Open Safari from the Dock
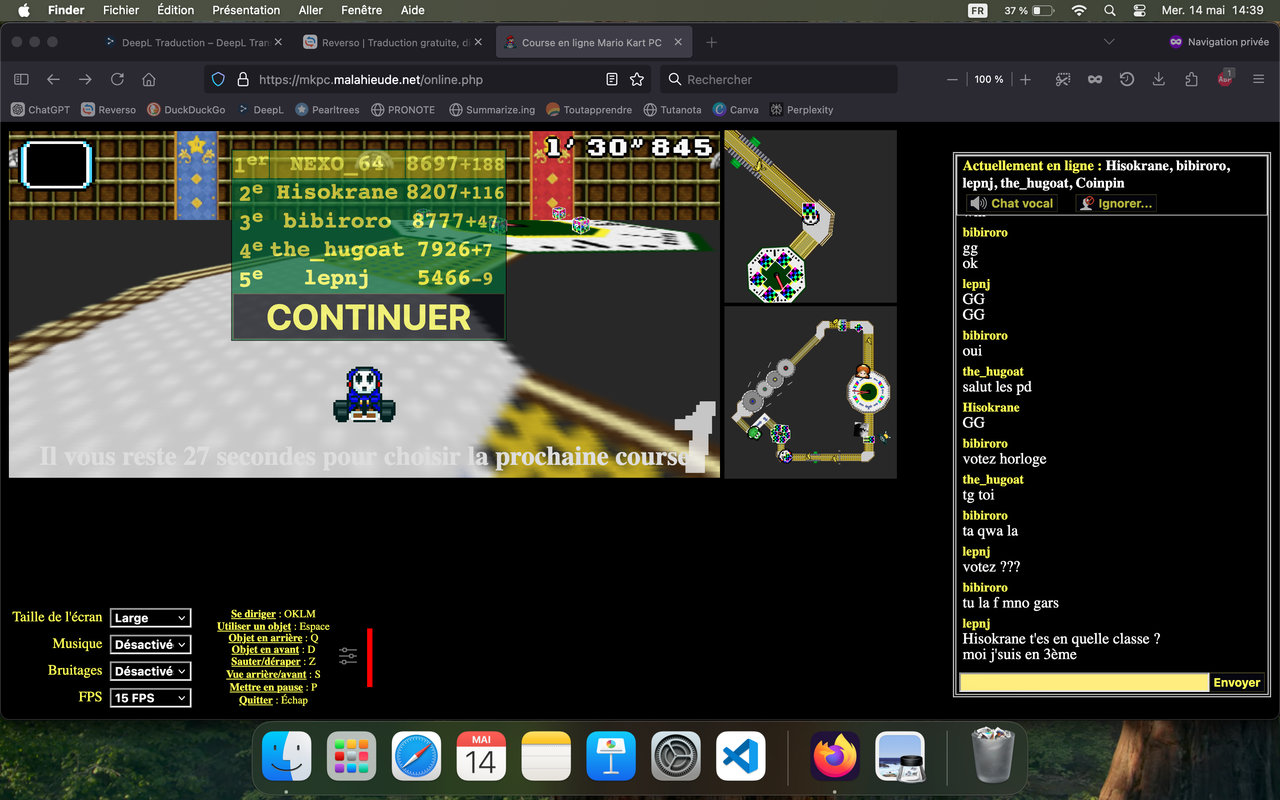The width and height of the screenshot is (1280, 800). tap(416, 757)
